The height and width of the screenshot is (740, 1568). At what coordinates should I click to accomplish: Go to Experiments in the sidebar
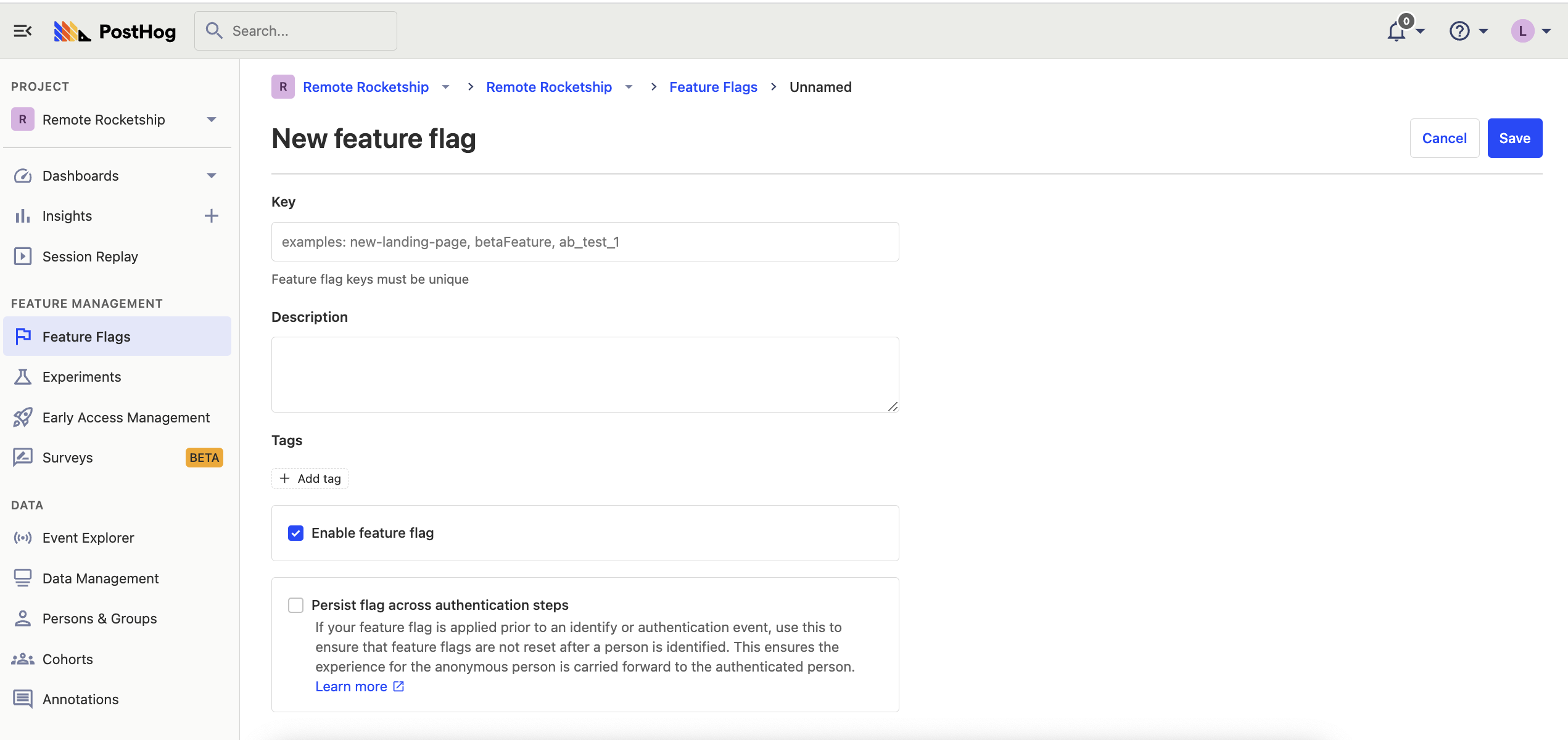coord(81,377)
